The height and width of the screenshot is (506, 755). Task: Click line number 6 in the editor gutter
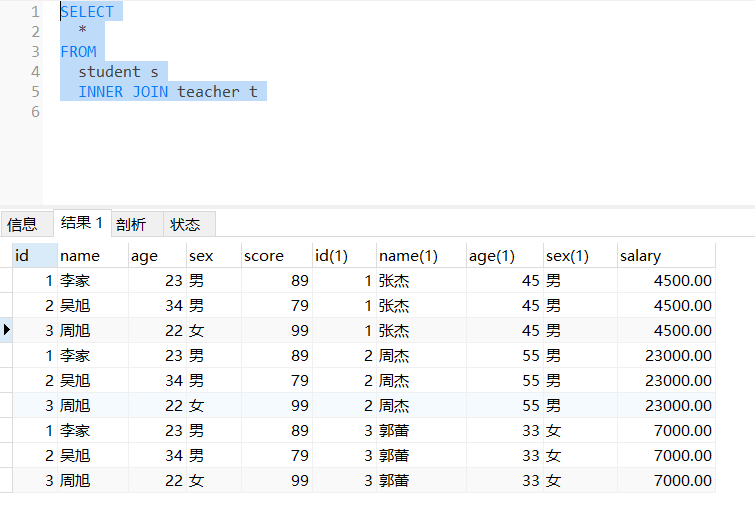tap(35, 111)
